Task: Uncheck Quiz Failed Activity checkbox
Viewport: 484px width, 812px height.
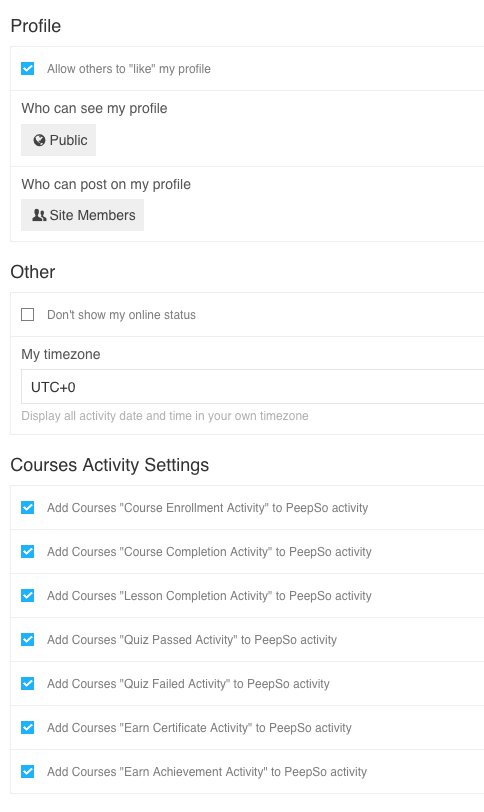Action: (27, 684)
